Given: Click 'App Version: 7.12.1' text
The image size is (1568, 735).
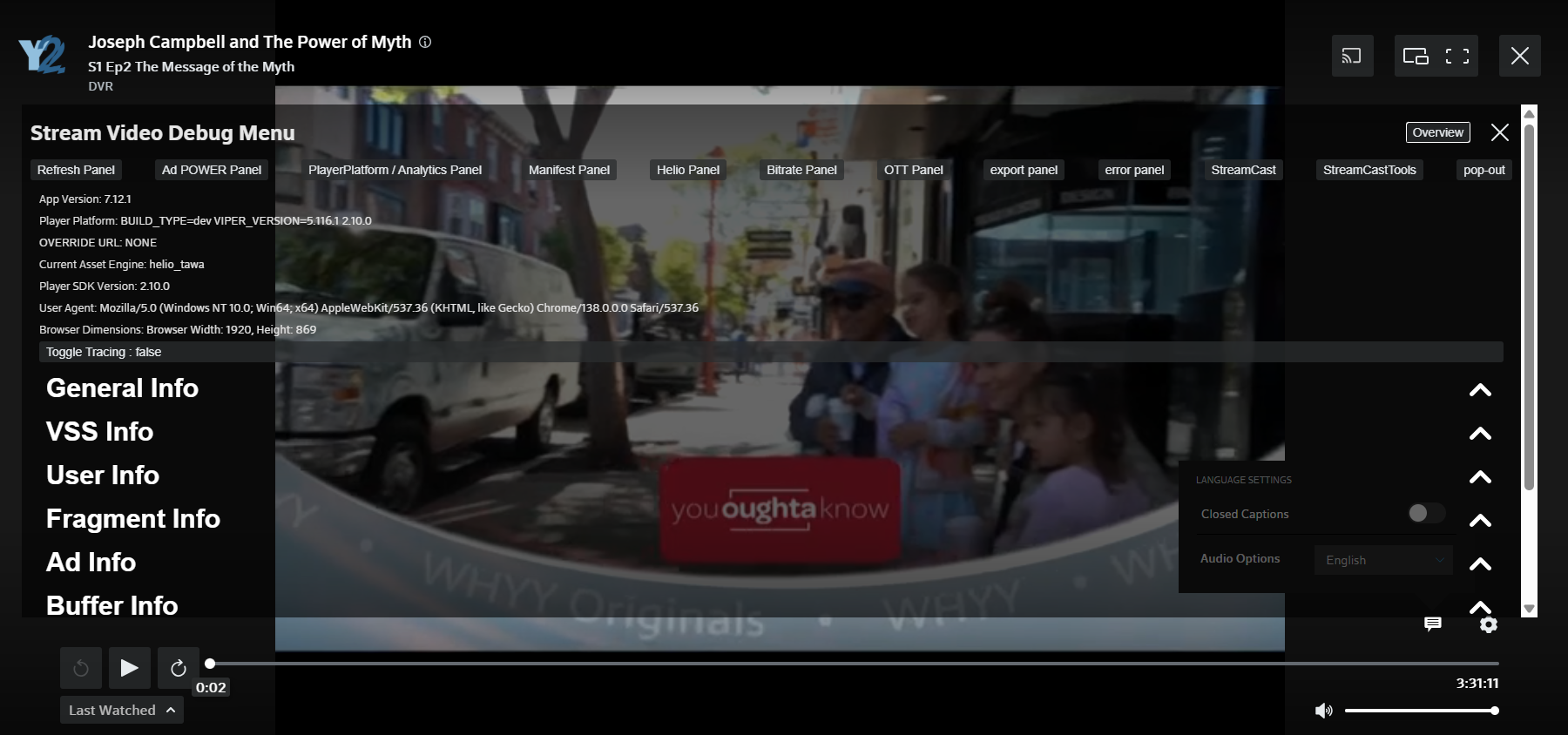Looking at the screenshot, I should [x=85, y=199].
